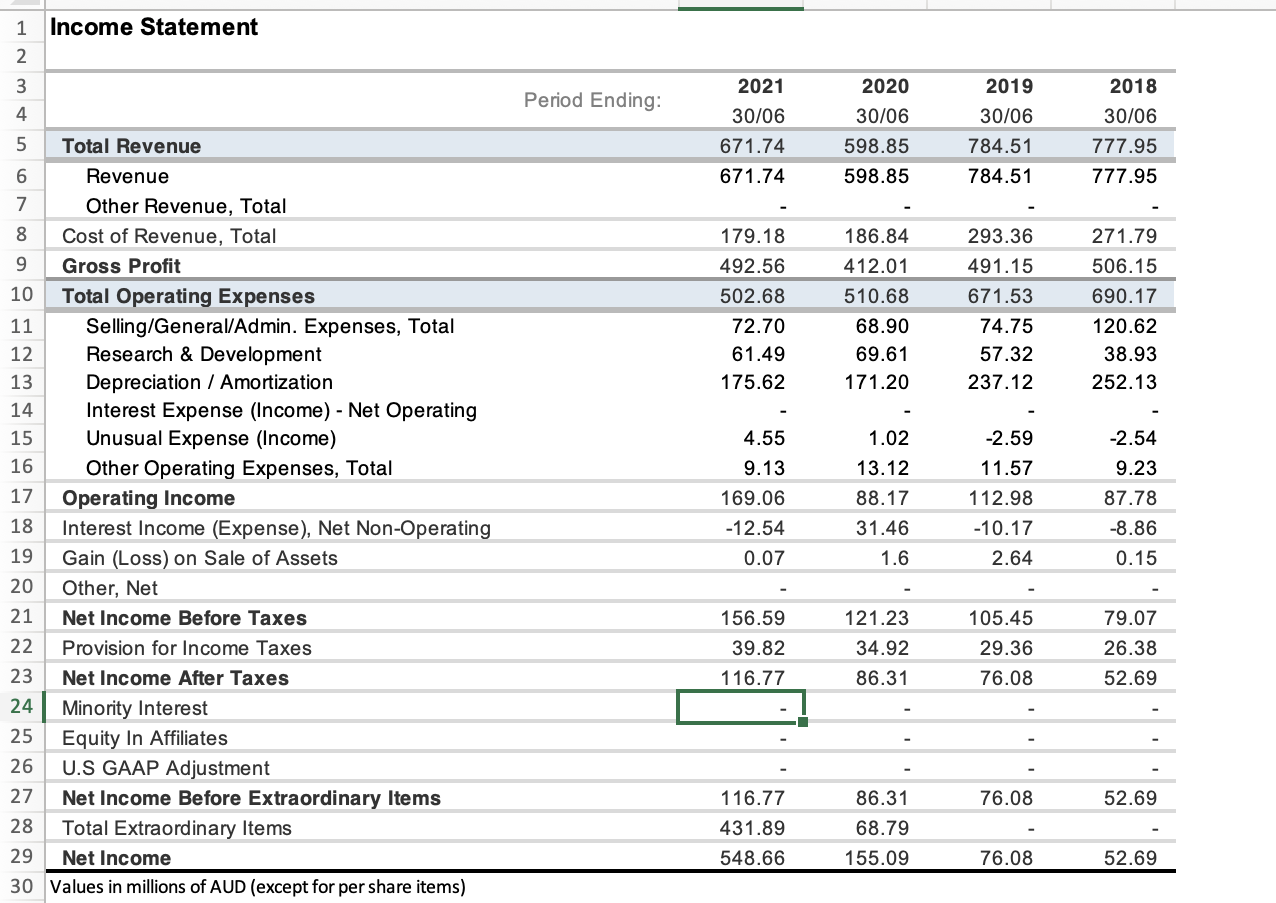Click the 2018 value 777.95 for Total Revenue
Image resolution: width=1276 pixels, height=903 pixels.
click(1131, 145)
